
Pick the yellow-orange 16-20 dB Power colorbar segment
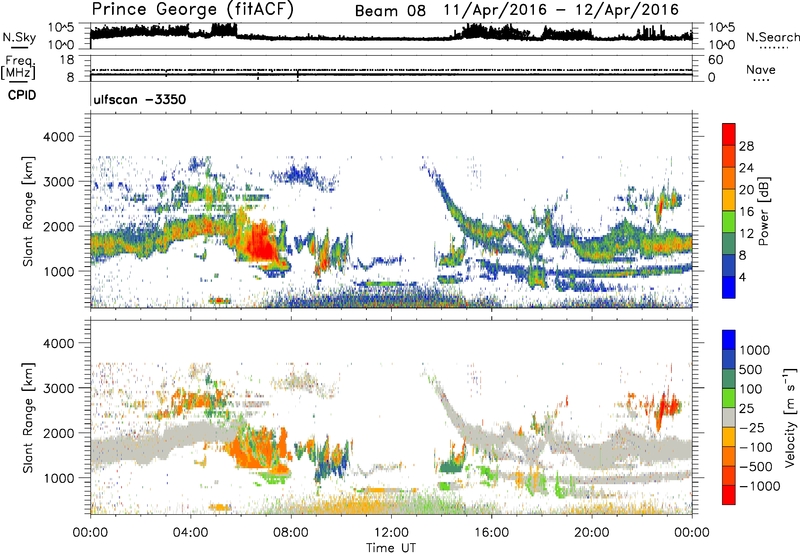729,200
